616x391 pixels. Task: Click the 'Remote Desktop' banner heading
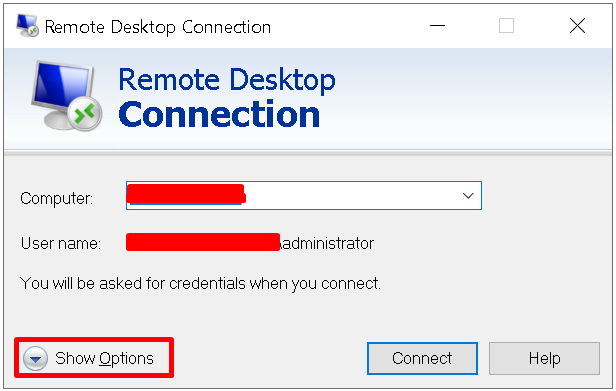pos(227,80)
